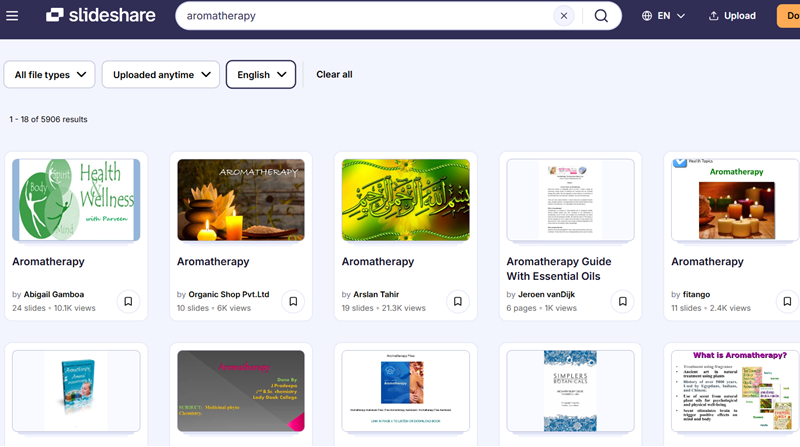Open the Uploaded anytime dropdown
The height and width of the screenshot is (447, 800).
click(160, 75)
